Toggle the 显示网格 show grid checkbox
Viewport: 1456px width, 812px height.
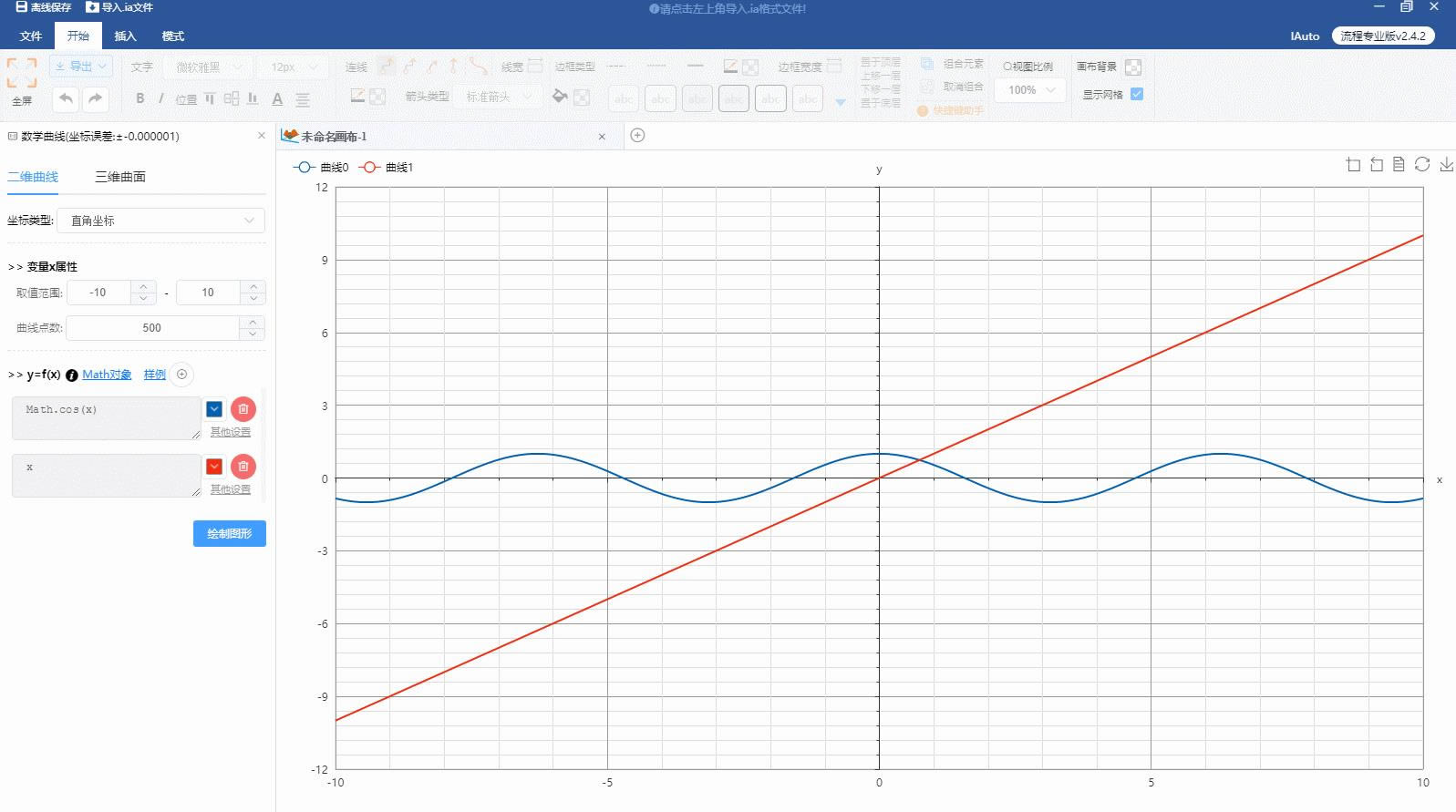pyautogui.click(x=1137, y=94)
